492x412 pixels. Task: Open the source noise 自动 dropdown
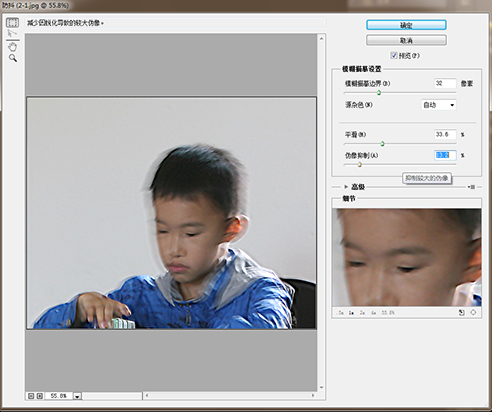tap(438, 105)
